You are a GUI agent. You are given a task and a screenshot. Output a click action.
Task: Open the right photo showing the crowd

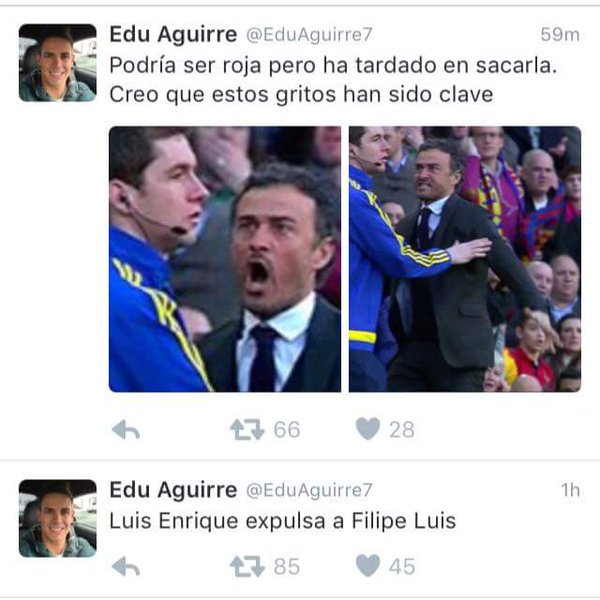465,259
